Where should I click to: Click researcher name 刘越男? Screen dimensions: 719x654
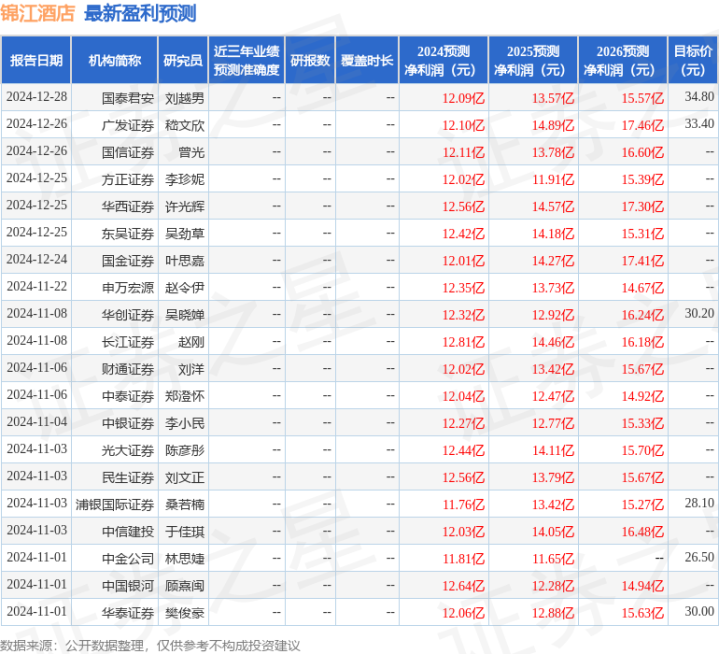[x=185, y=98]
